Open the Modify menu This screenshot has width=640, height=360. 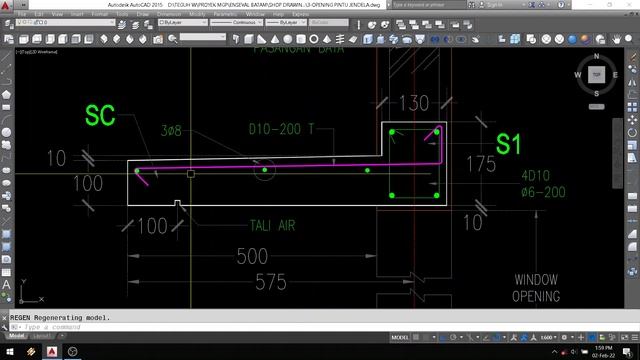pos(197,14)
